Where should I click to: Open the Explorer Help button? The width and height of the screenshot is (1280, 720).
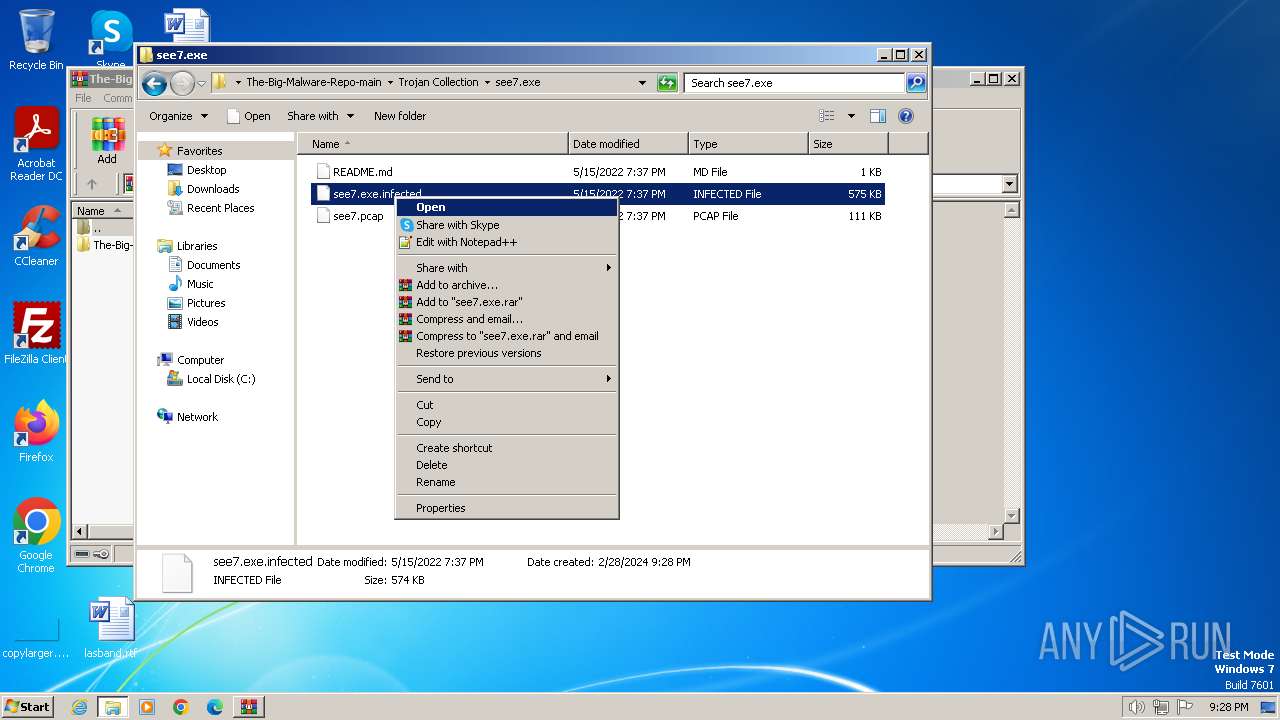(x=906, y=116)
